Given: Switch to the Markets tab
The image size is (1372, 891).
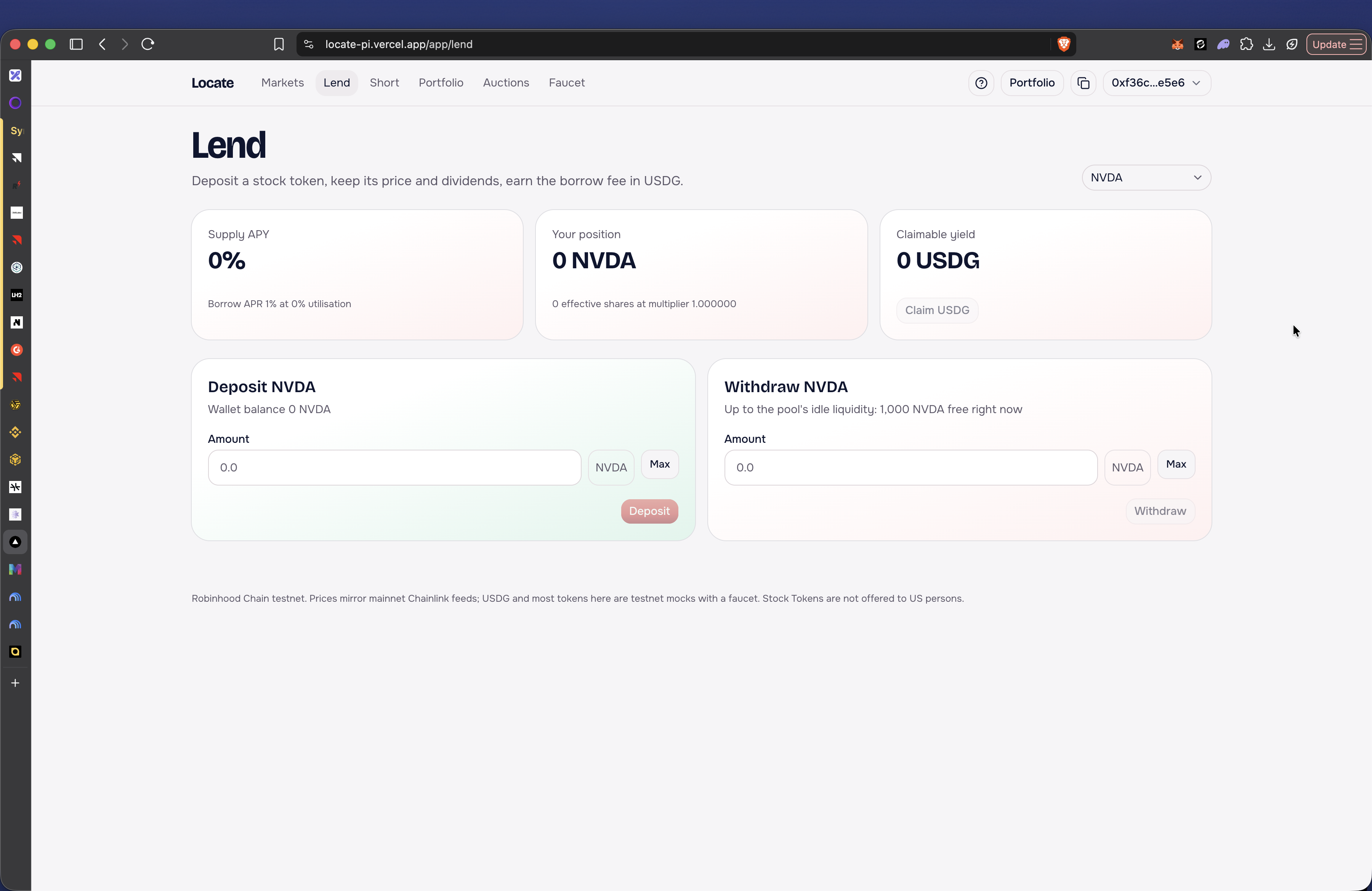Looking at the screenshot, I should pos(282,83).
